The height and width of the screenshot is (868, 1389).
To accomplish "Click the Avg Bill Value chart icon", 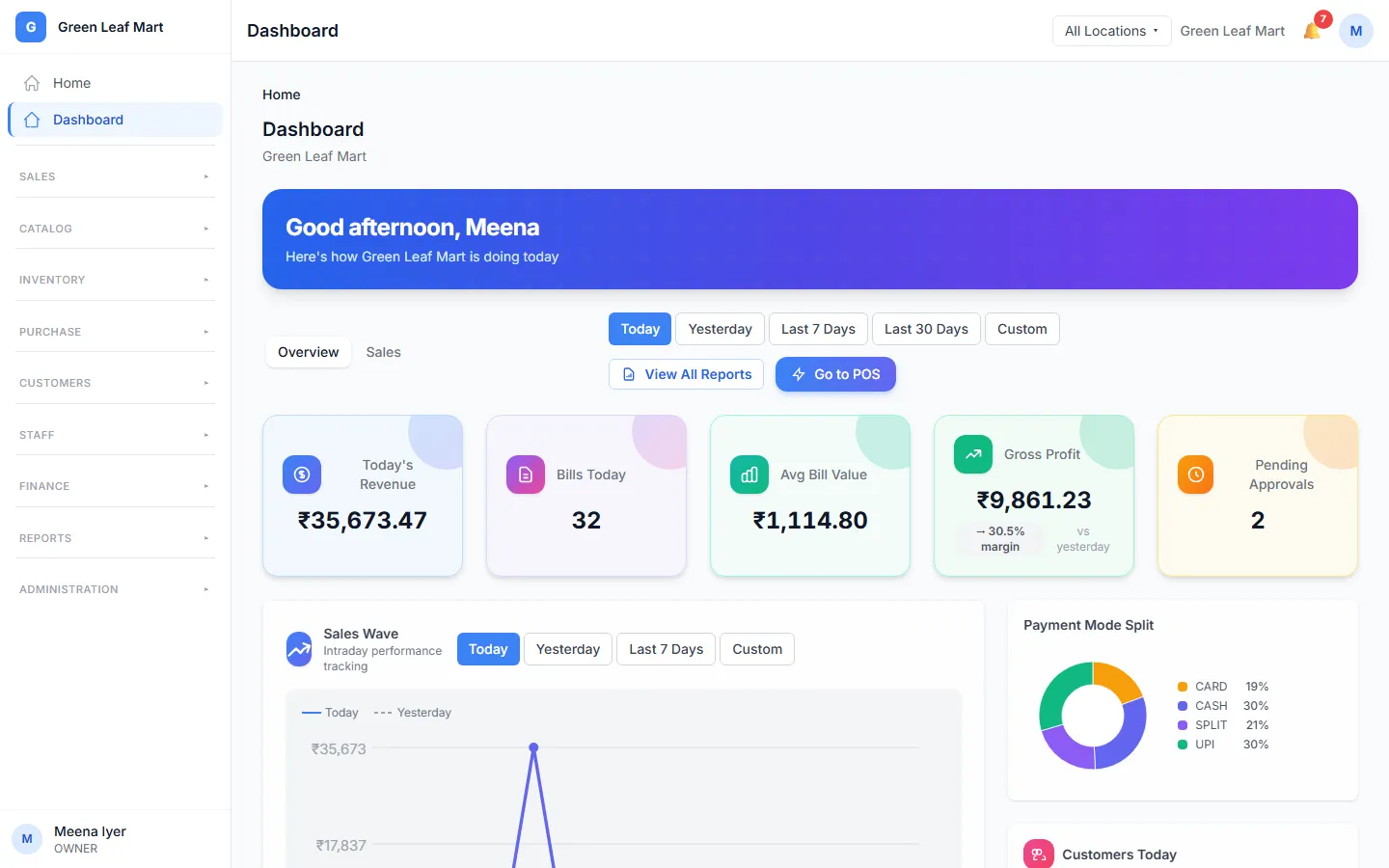I will tap(749, 475).
